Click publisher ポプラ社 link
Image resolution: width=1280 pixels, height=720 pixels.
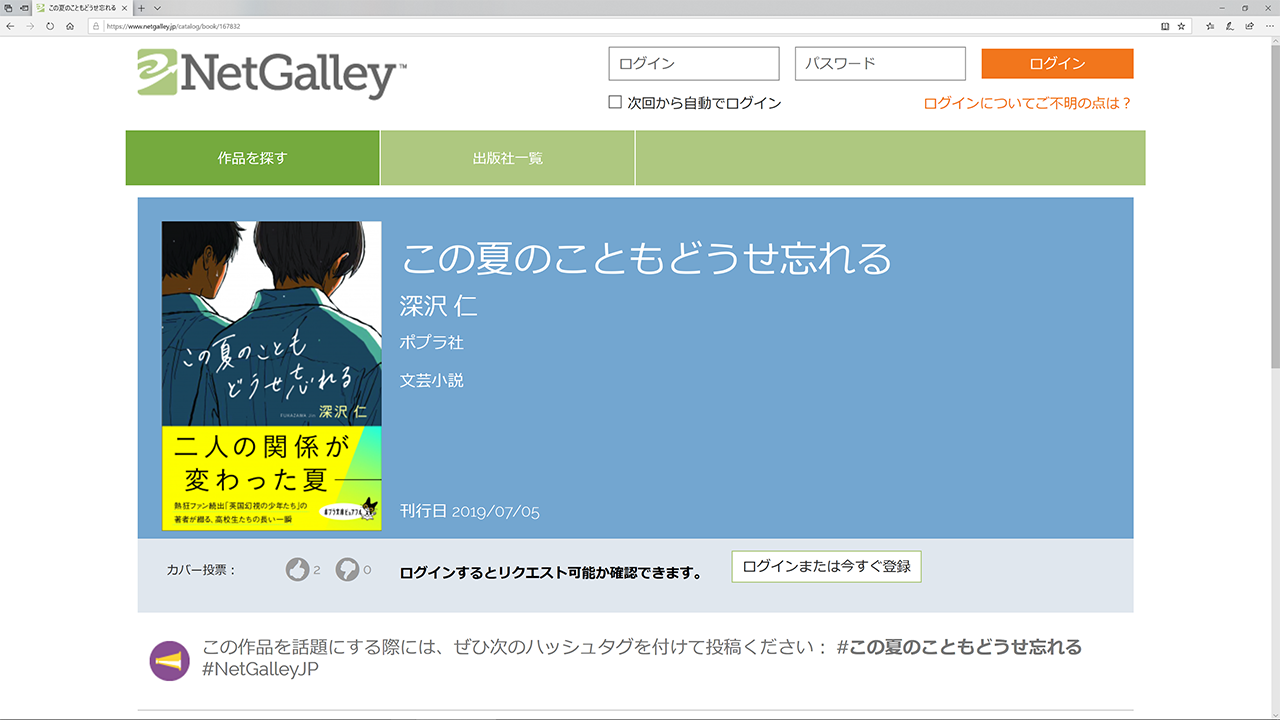(432, 342)
